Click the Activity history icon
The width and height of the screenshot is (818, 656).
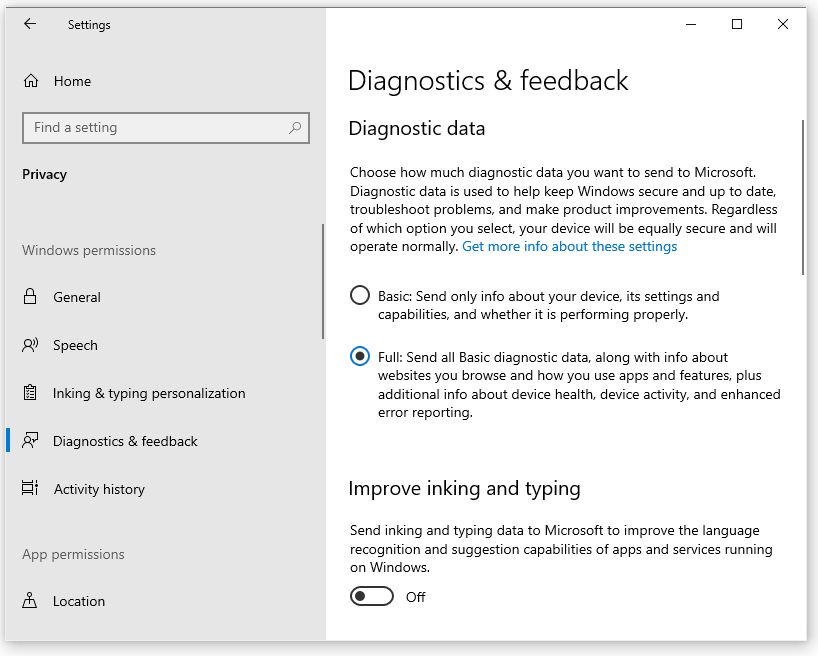coord(30,488)
